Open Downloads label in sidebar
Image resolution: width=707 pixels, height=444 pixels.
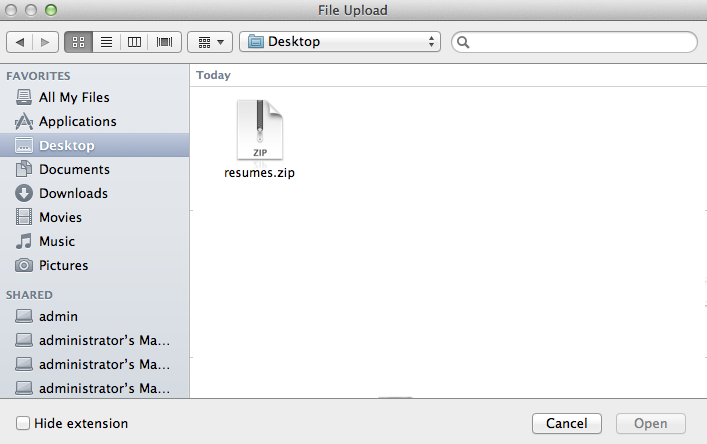(x=73, y=193)
